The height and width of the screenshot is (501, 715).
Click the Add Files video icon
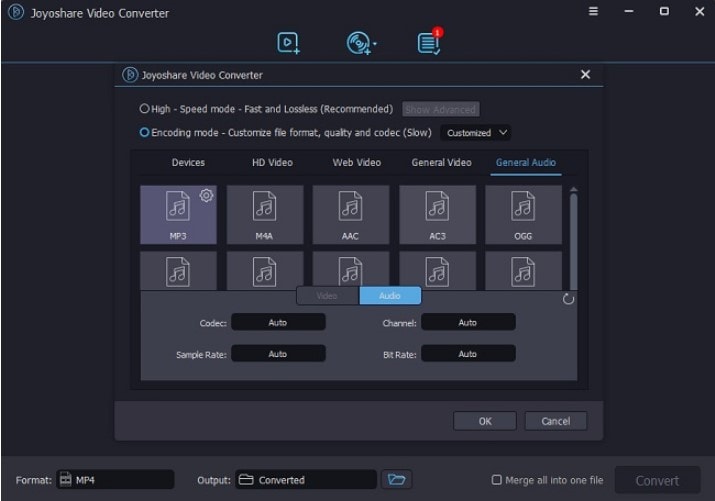288,43
